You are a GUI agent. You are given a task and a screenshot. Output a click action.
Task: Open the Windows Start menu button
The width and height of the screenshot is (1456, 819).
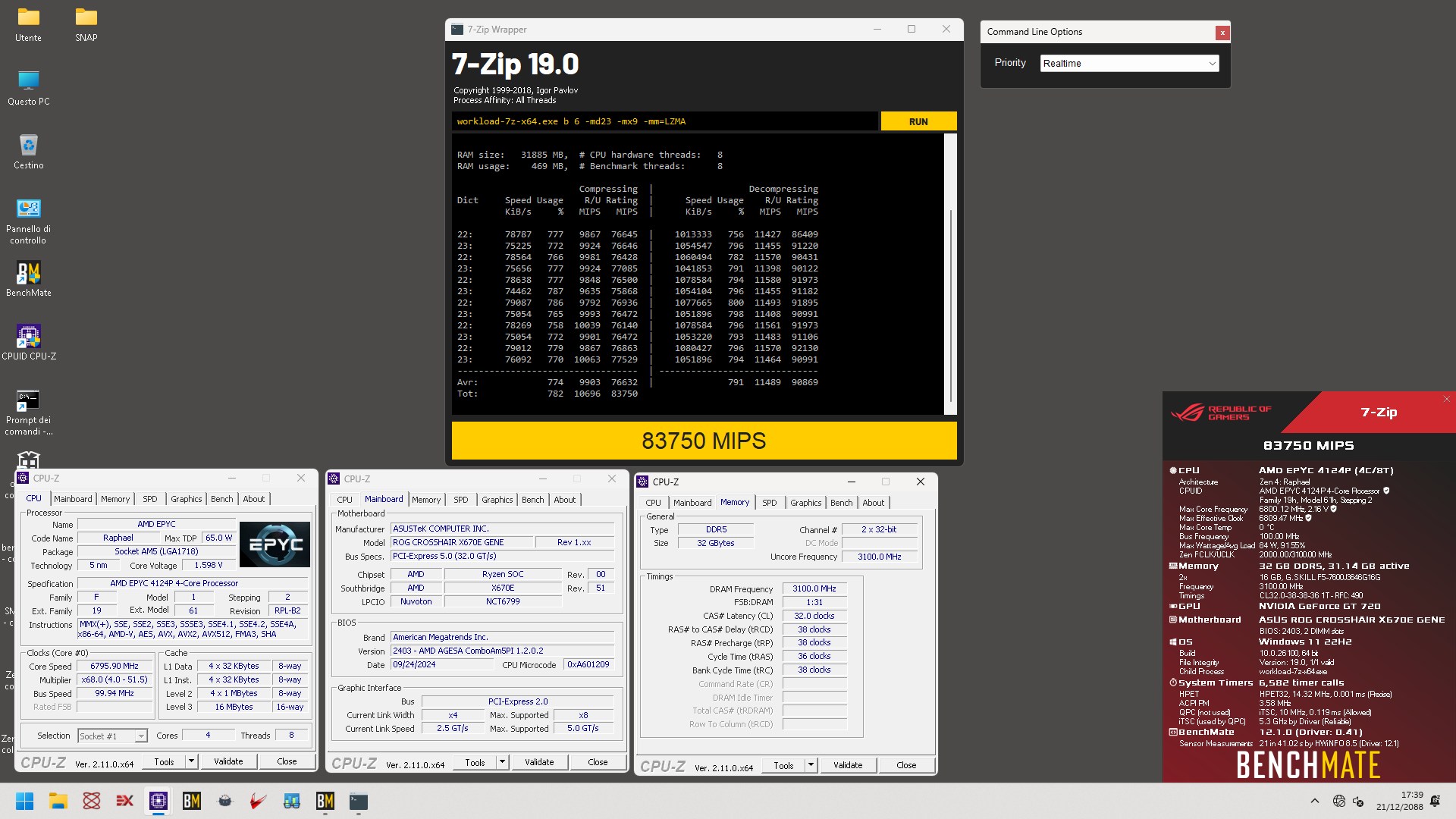tap(24, 801)
